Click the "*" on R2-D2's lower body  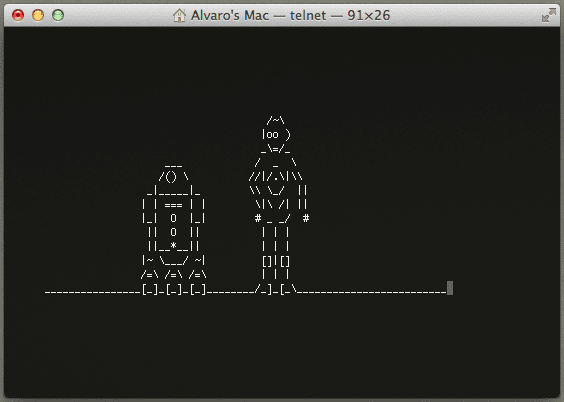click(173, 245)
